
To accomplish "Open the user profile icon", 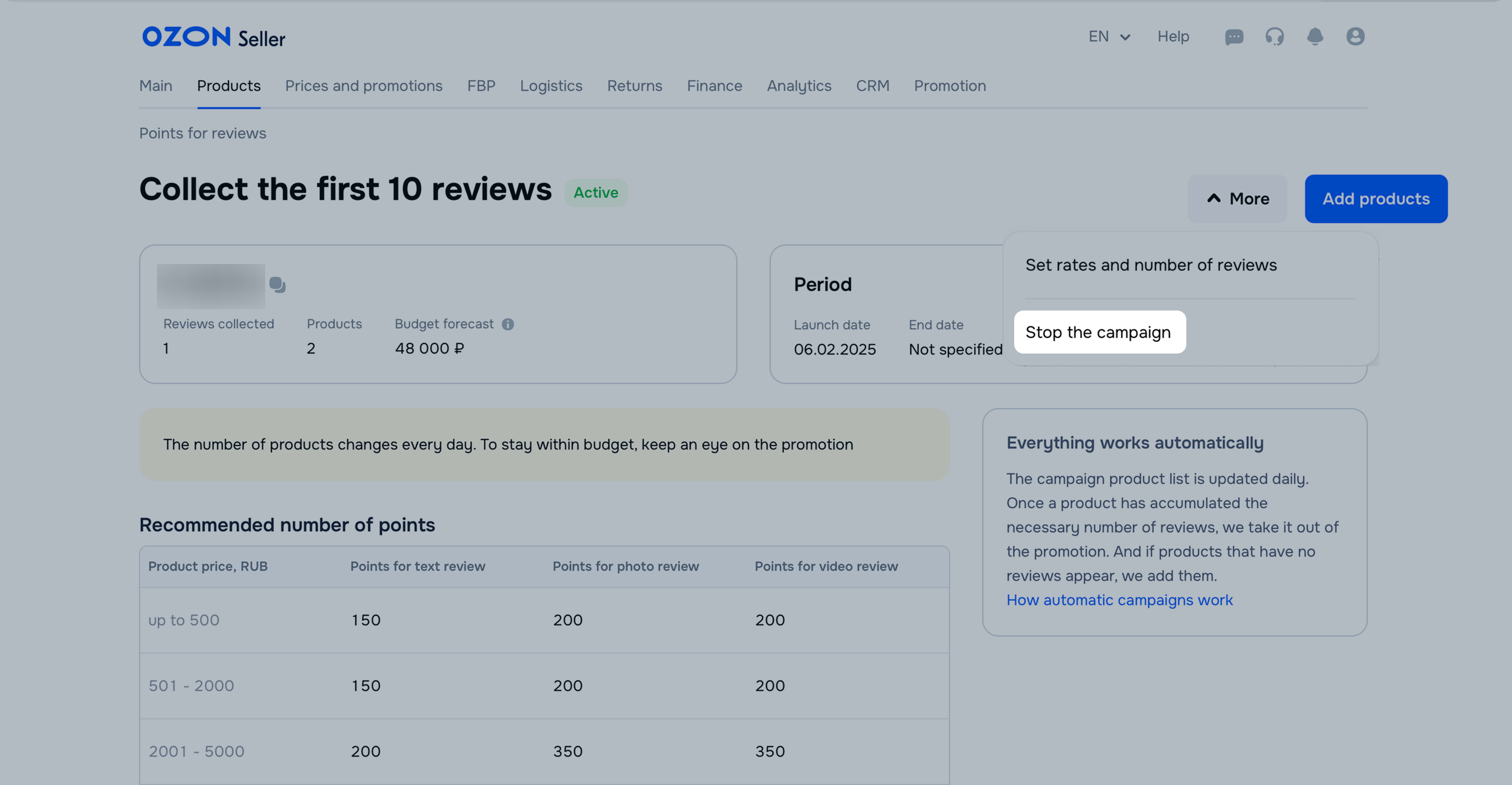I will [x=1355, y=37].
